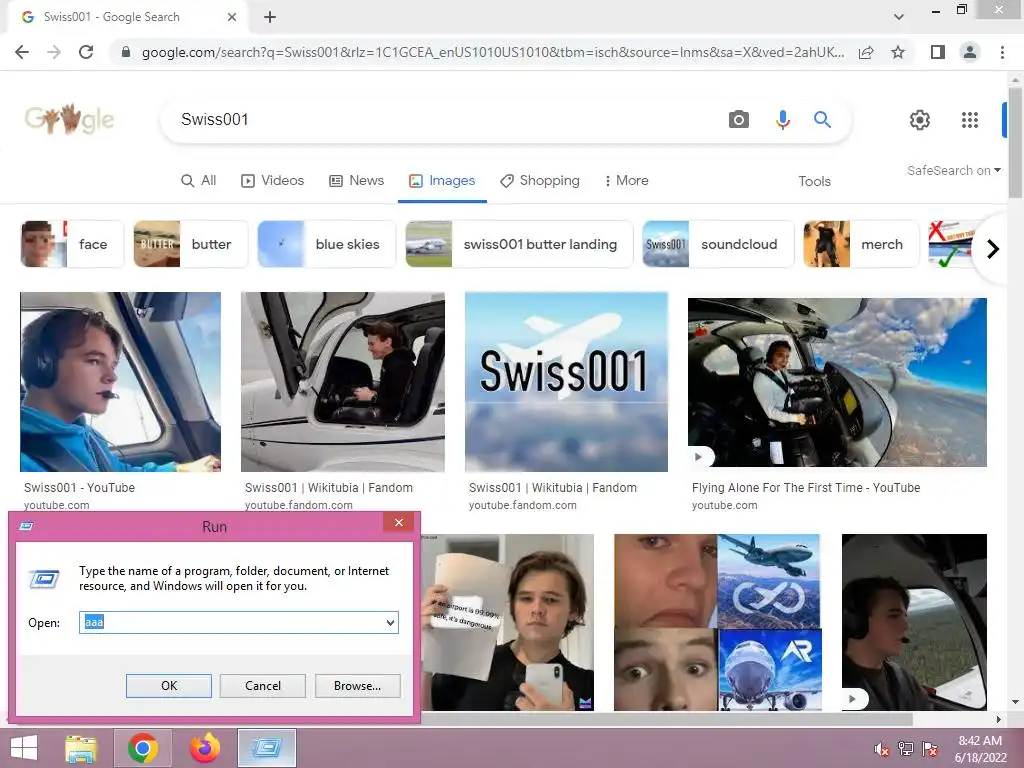Select the Run window taskbar button
Viewport: 1024px width, 768px height.
266,748
